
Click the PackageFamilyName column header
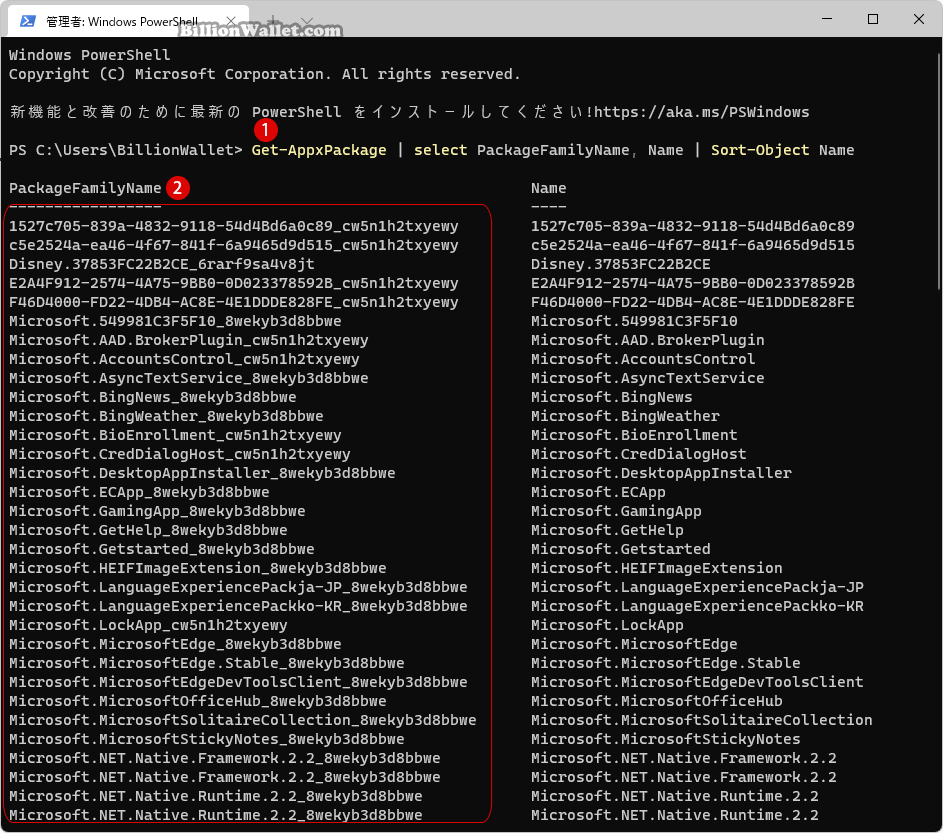(85, 188)
